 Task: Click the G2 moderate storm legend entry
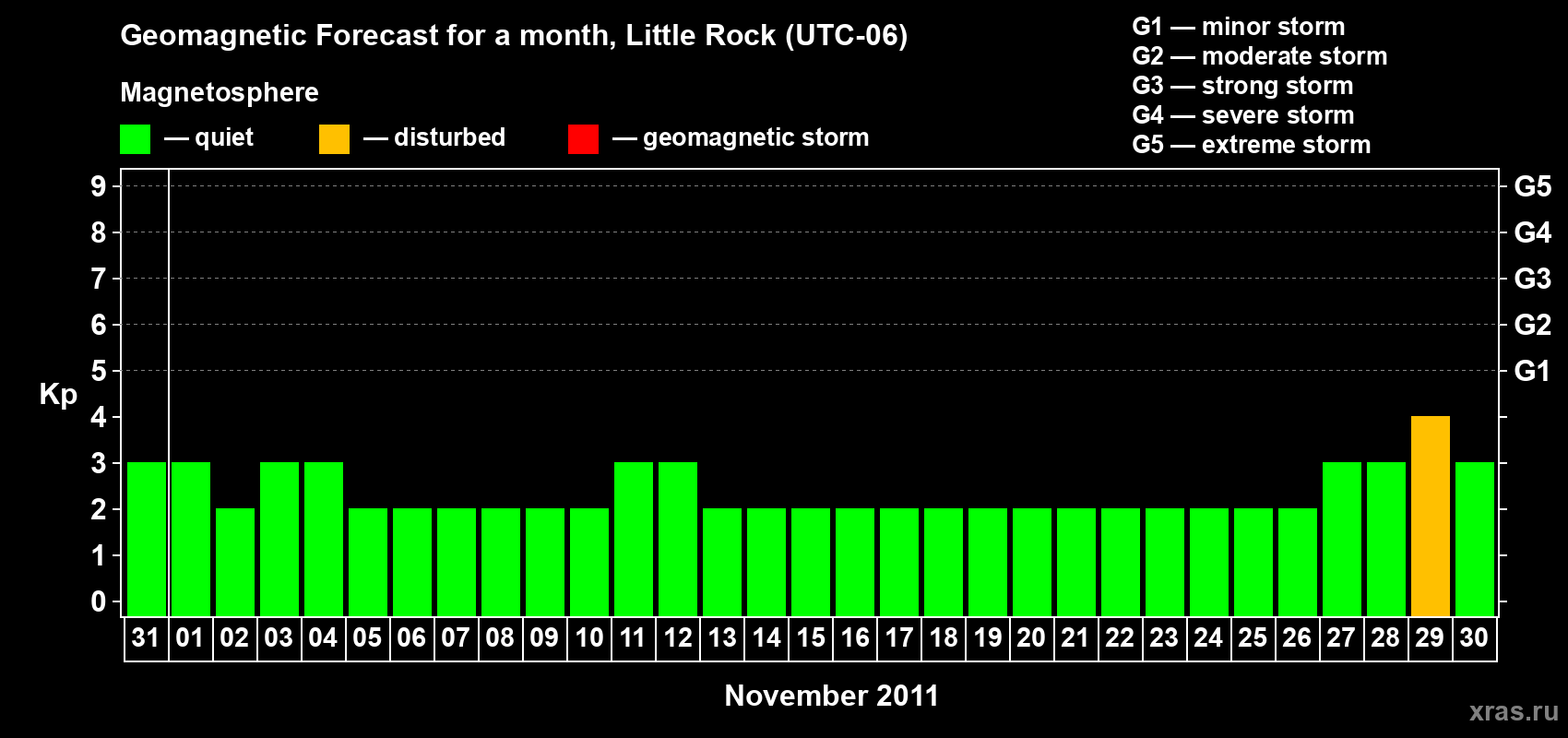coord(1260,56)
